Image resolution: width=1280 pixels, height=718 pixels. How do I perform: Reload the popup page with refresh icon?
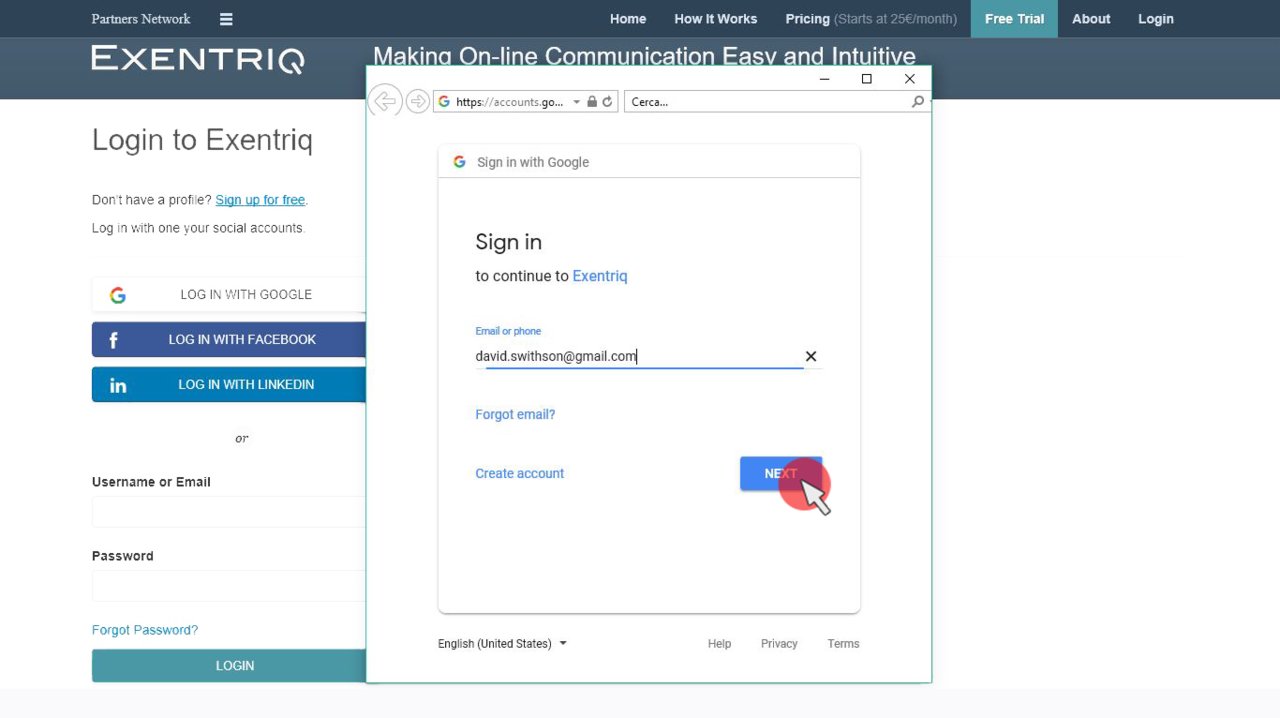point(607,102)
